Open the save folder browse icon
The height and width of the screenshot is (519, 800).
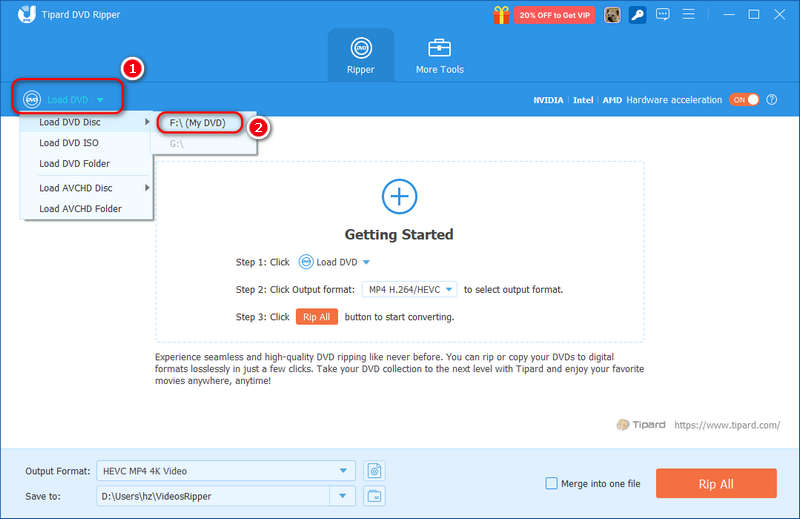pyautogui.click(x=375, y=495)
